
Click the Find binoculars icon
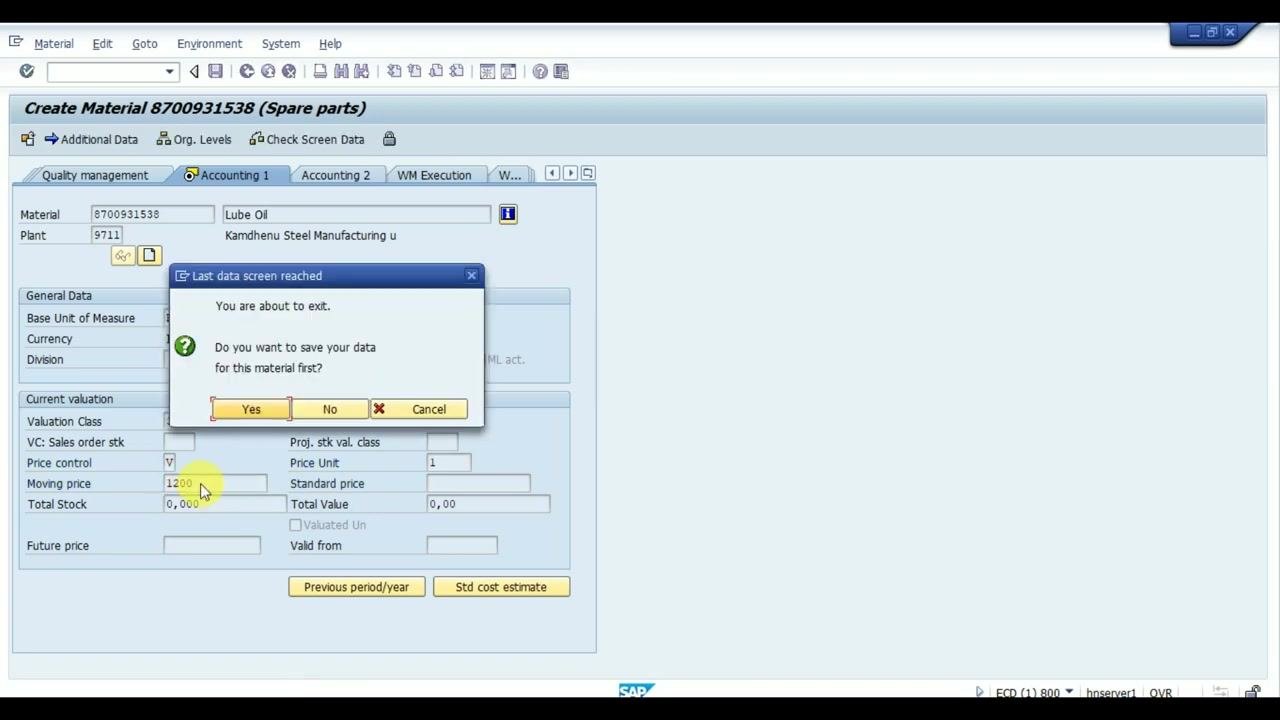click(341, 71)
